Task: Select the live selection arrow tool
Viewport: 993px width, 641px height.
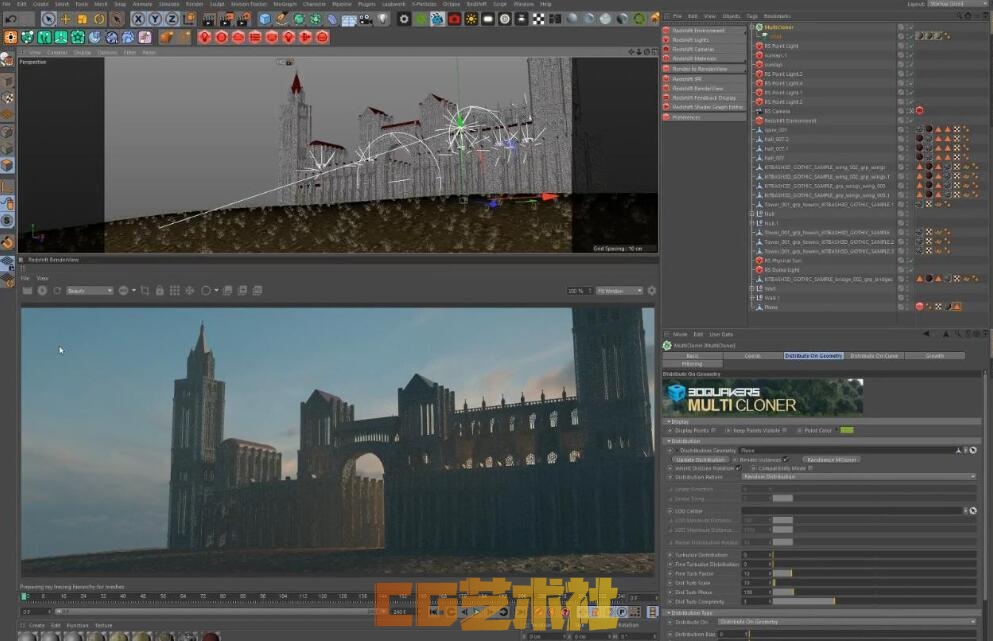Action: [48, 19]
